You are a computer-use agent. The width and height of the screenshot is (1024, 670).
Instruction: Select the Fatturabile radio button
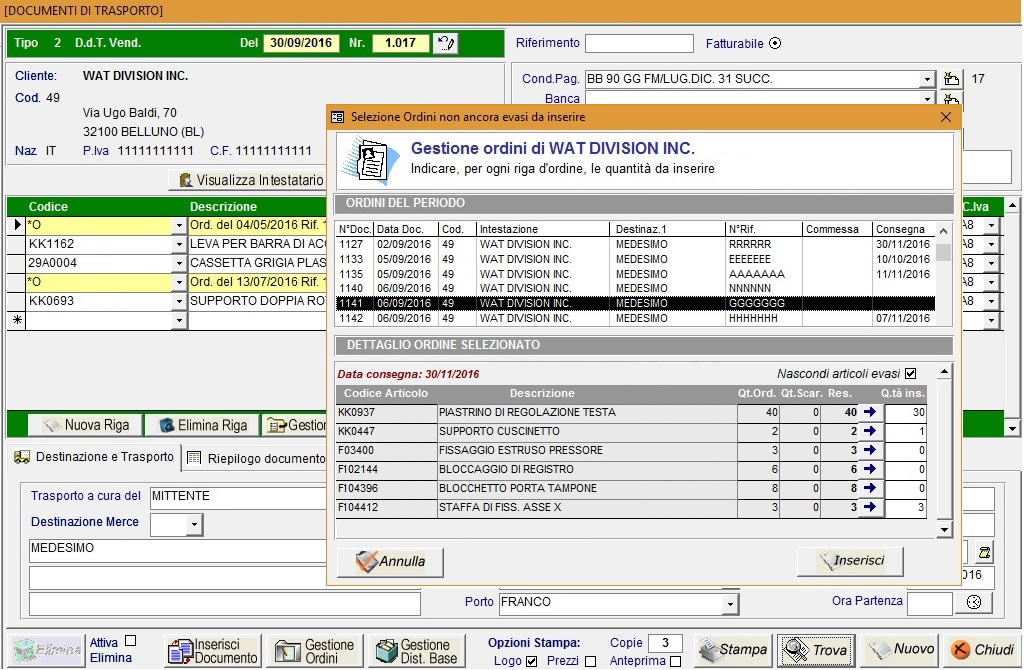[775, 43]
